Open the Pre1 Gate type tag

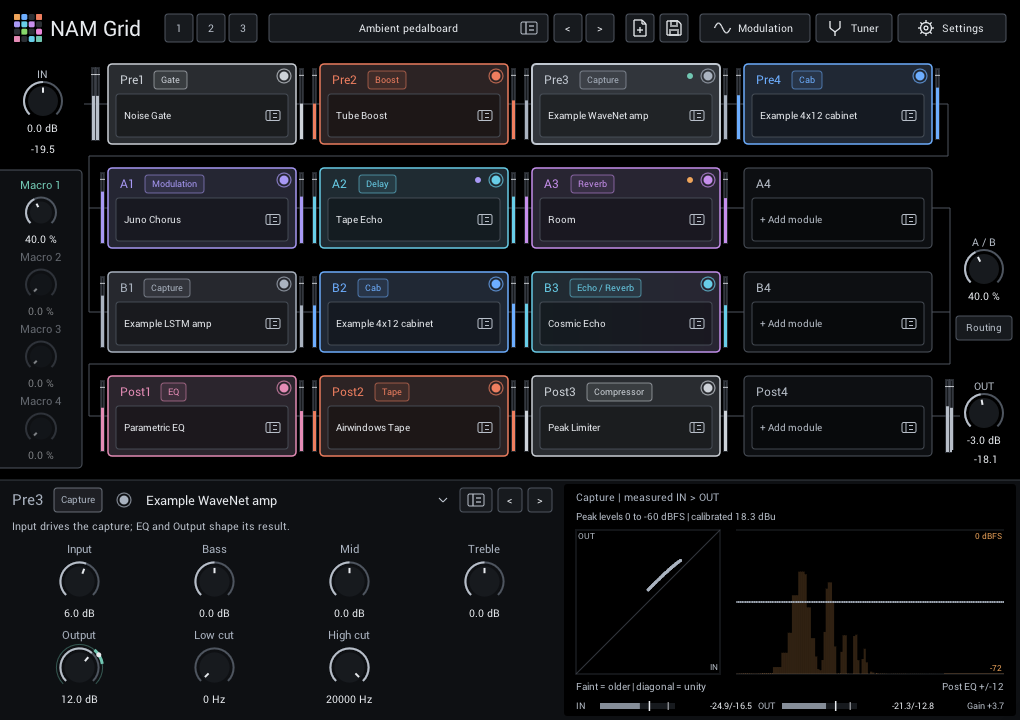point(170,80)
